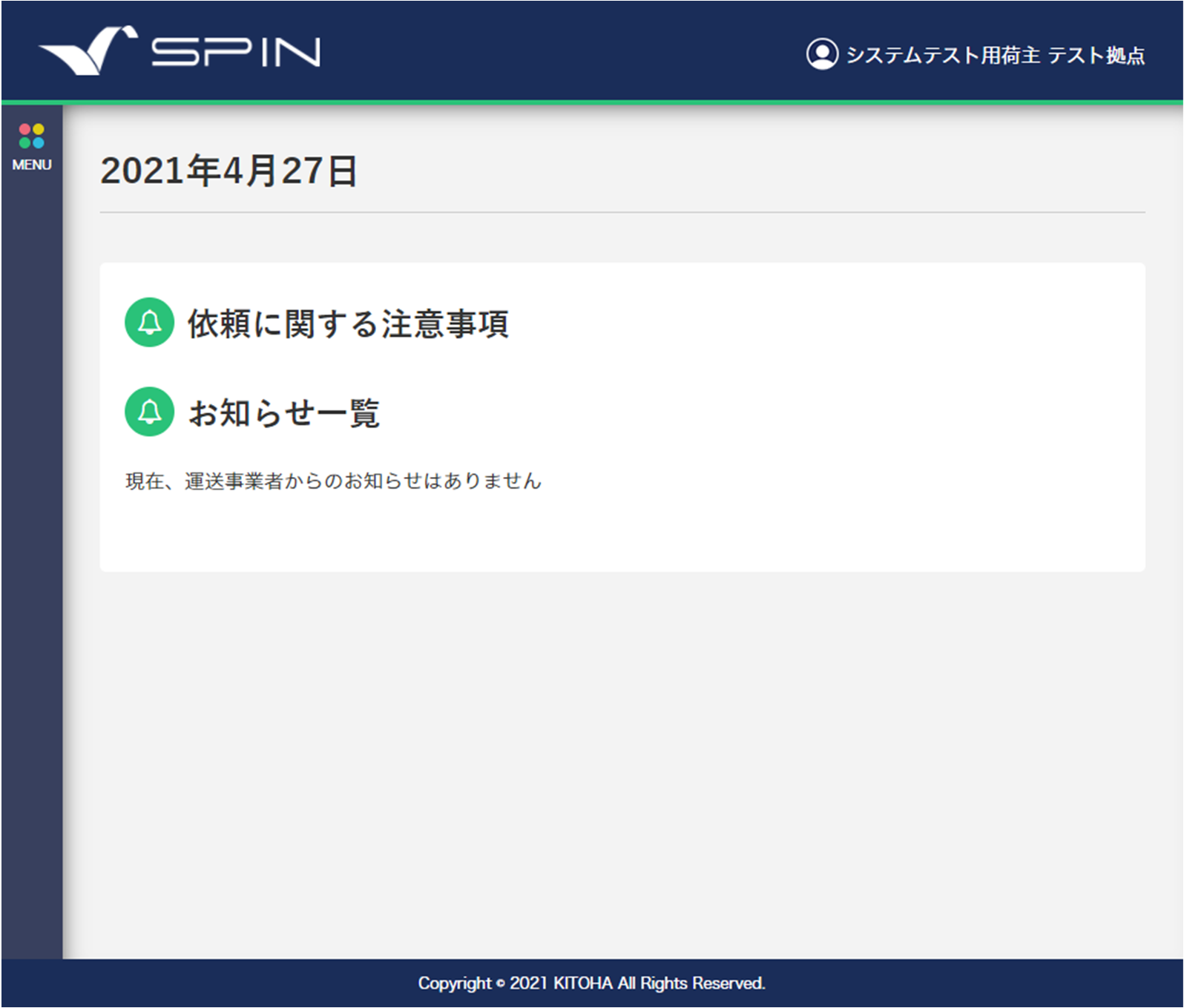This screenshot has height=1008, width=1184.
Task: Click the Copyright 2021 KITOHA footer text
Action: coord(591,983)
